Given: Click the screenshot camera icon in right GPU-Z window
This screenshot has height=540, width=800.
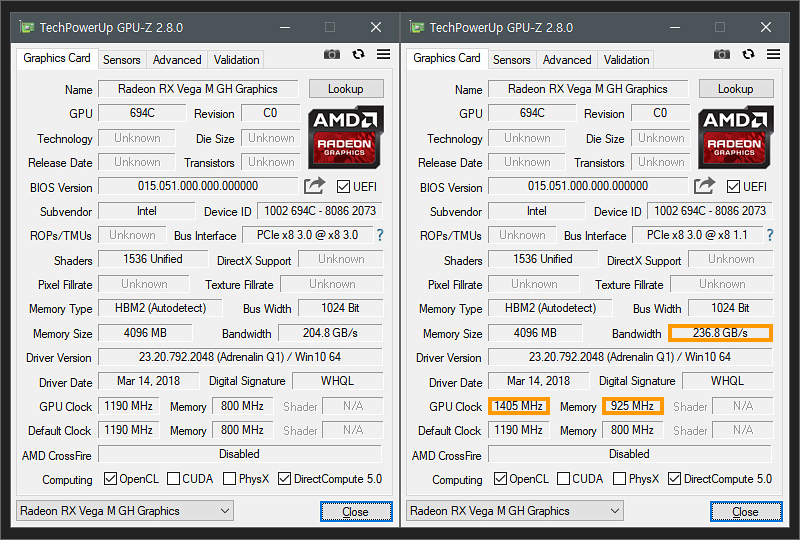Looking at the screenshot, I should pyautogui.click(x=721, y=54).
